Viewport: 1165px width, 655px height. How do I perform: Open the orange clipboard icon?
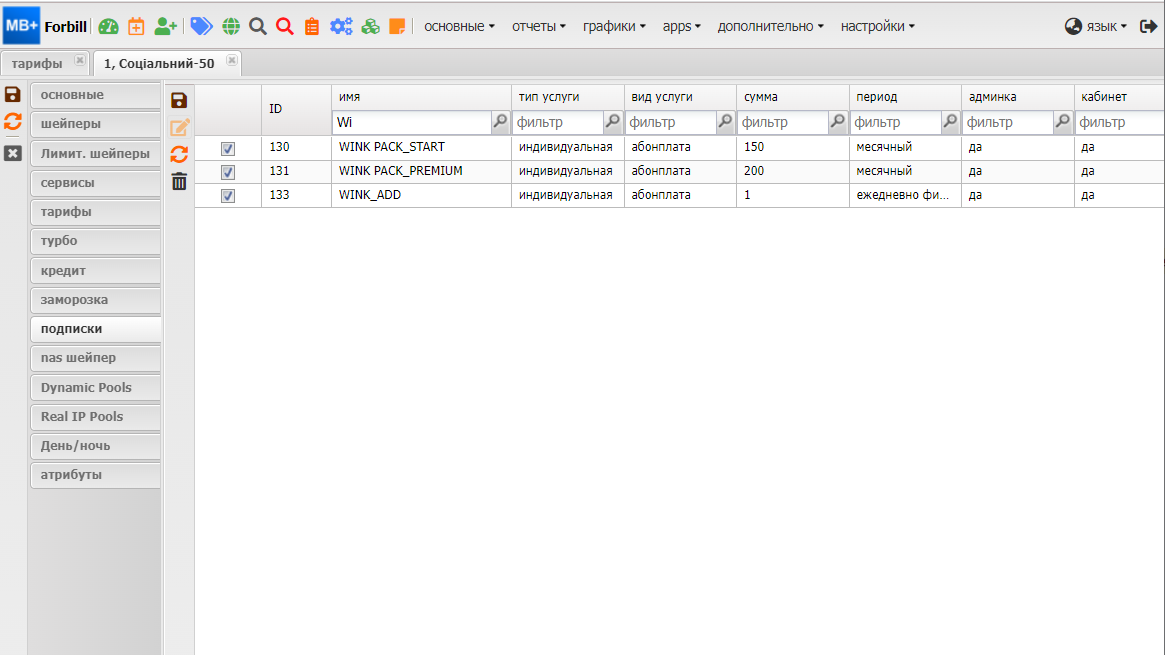pos(312,27)
